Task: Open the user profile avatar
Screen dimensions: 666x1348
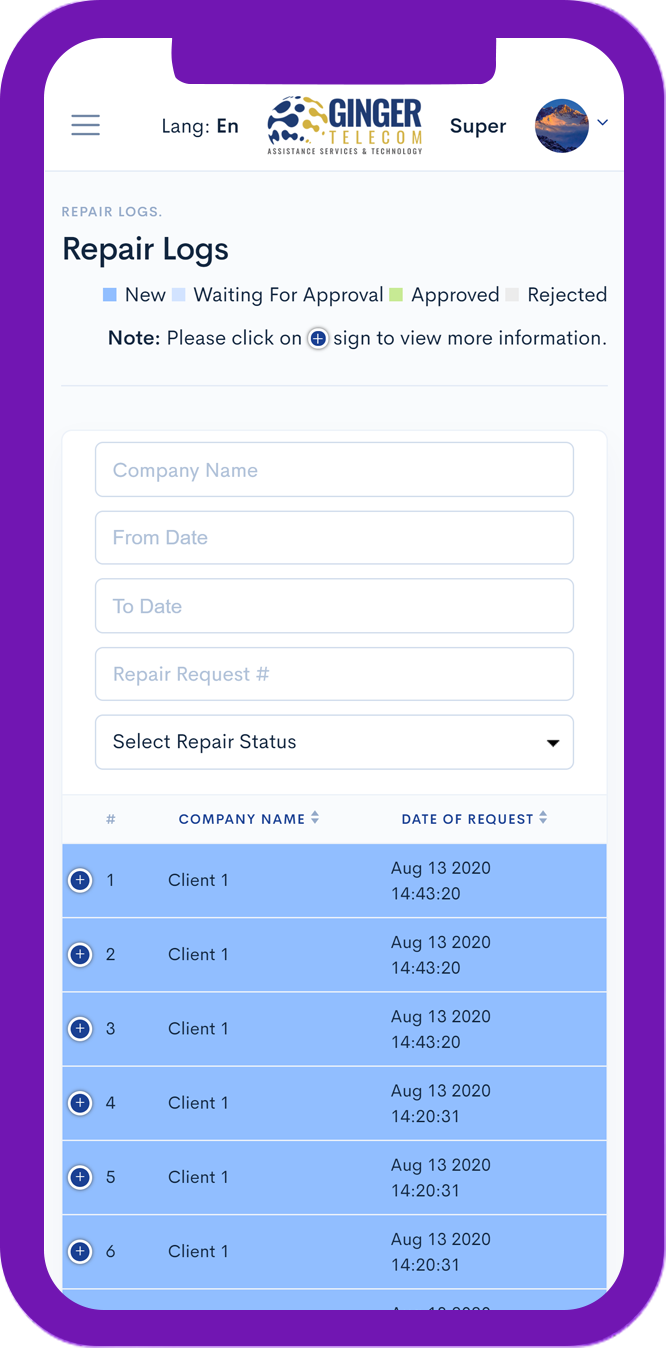Action: tap(562, 125)
